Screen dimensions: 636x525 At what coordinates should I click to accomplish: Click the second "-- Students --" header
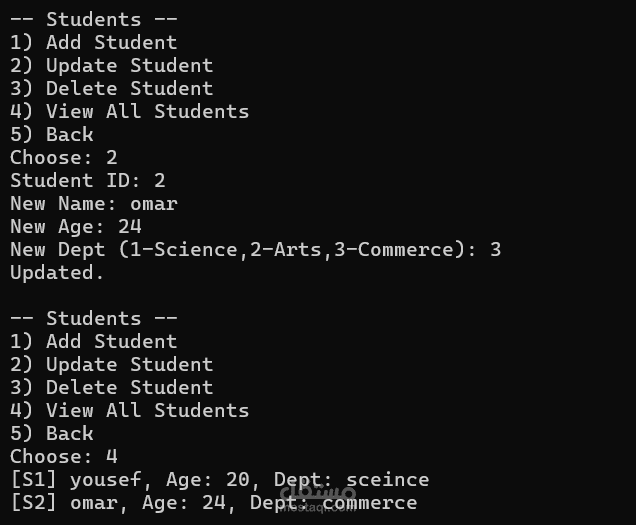[76, 318]
